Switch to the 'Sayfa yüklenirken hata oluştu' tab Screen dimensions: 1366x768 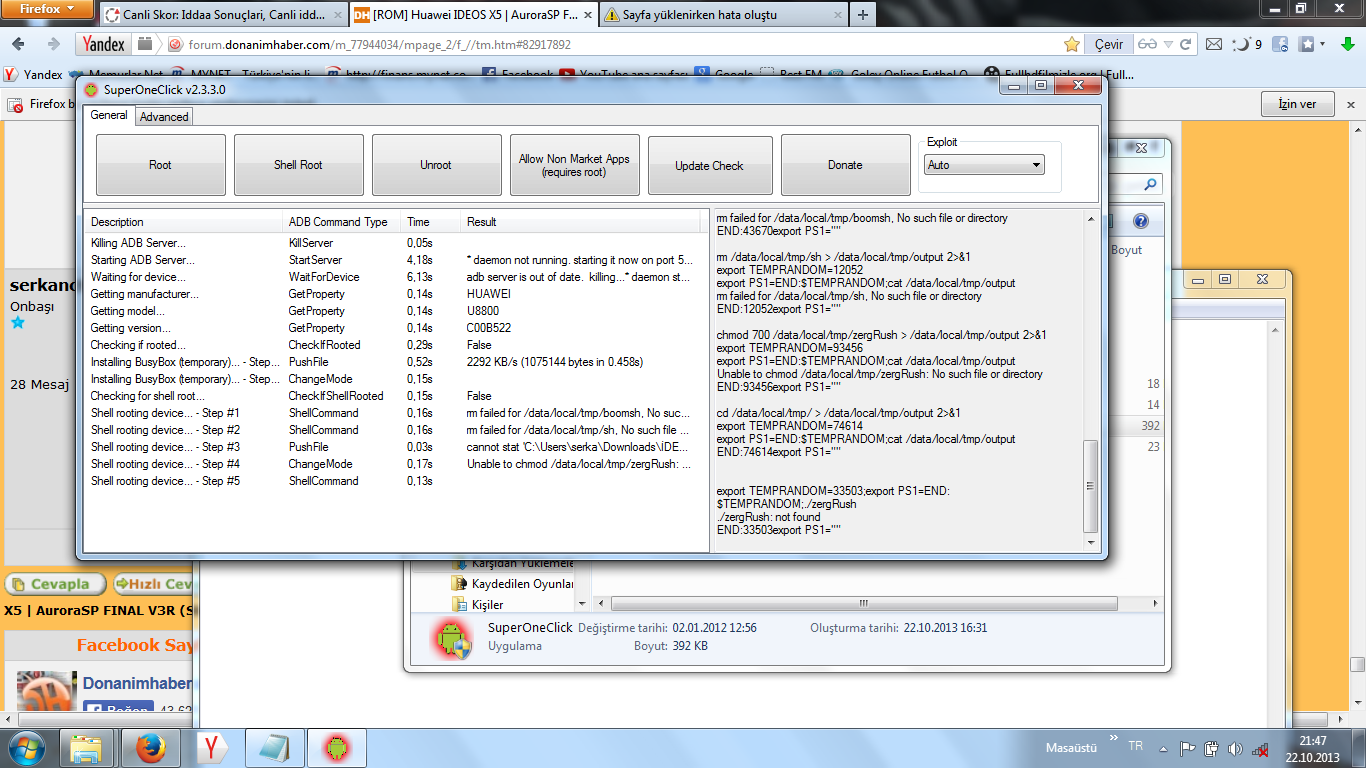(722, 15)
